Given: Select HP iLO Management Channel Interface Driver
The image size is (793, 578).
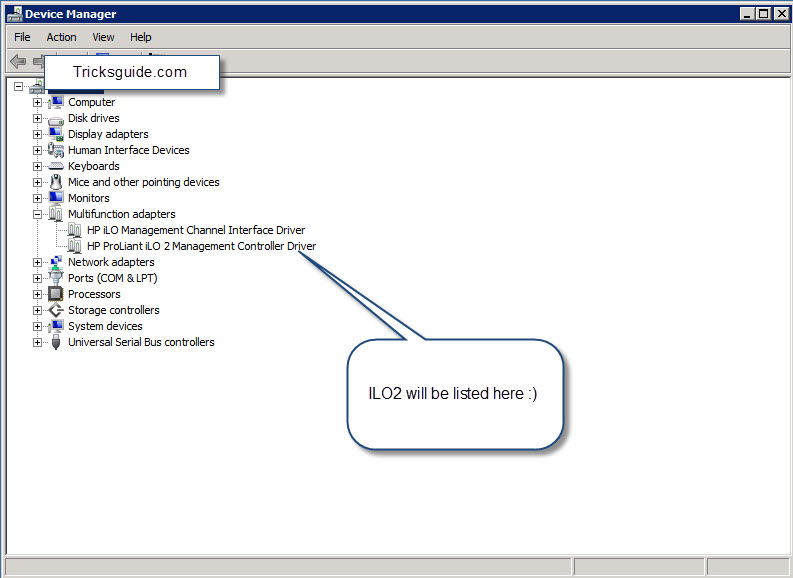Looking at the screenshot, I should pos(195,230).
